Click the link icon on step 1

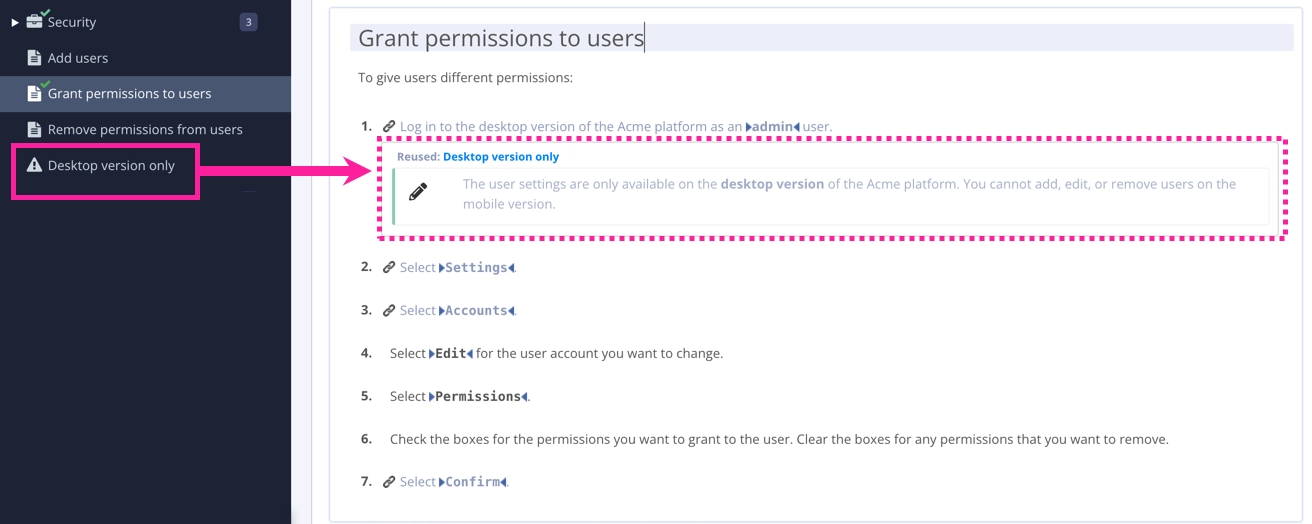point(390,127)
